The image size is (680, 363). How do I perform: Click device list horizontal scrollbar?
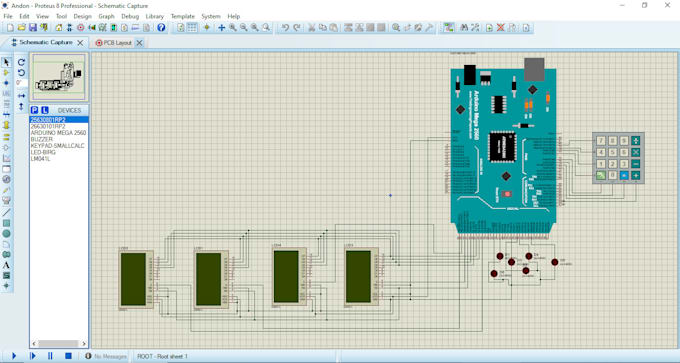59,343
